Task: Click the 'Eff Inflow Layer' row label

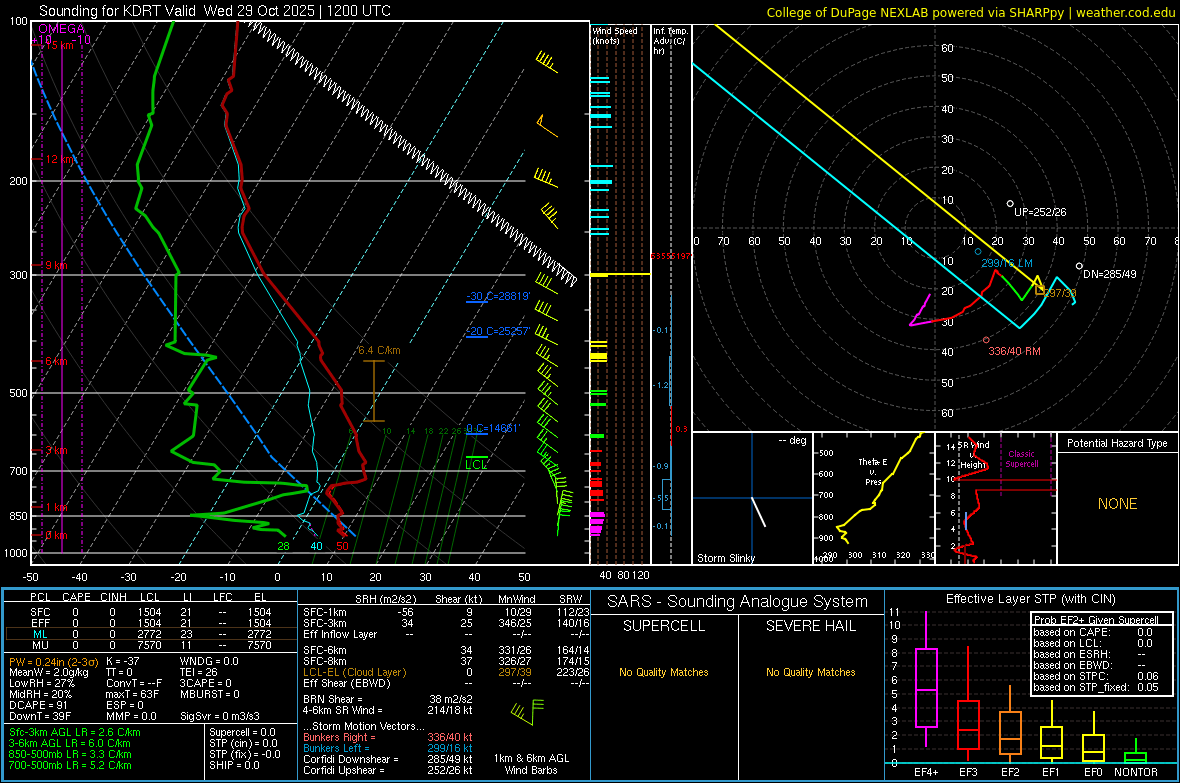Action: click(339, 634)
